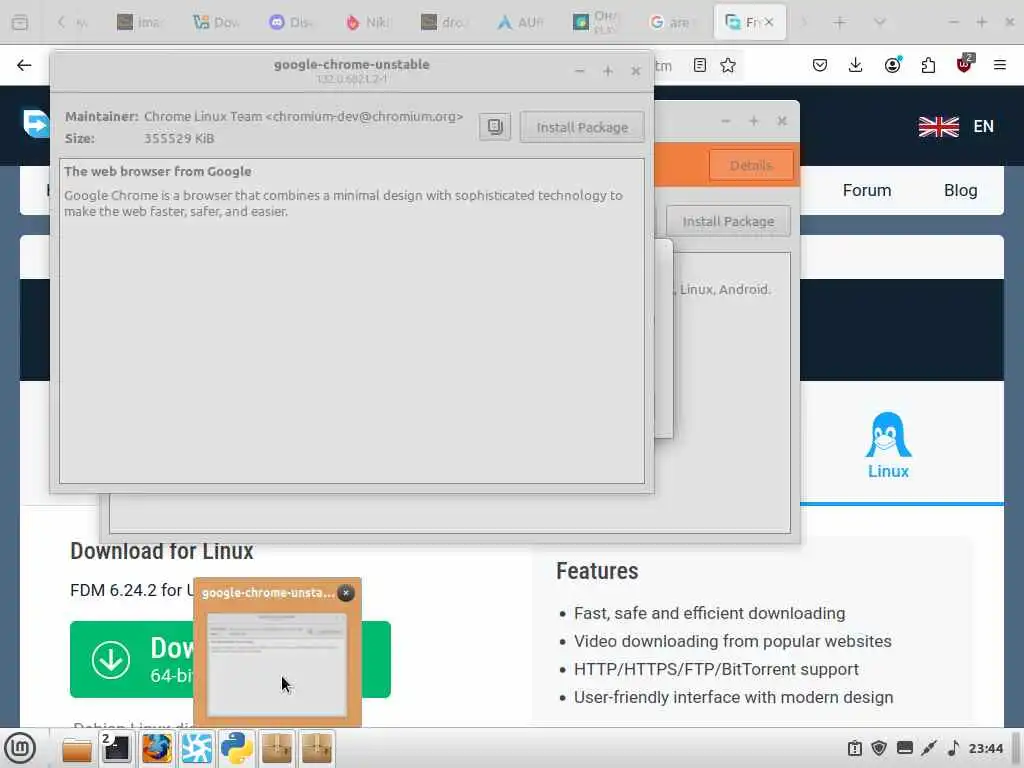Click 'HTTP/HTTPS/FTP/BitTorrent support' text
1024x768 pixels.
[716, 669]
